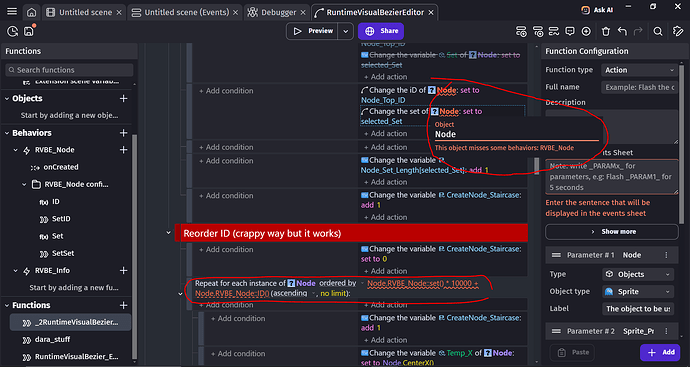Open the hamburger main menu
The width and height of the screenshot is (690, 367).
[x=12, y=12]
